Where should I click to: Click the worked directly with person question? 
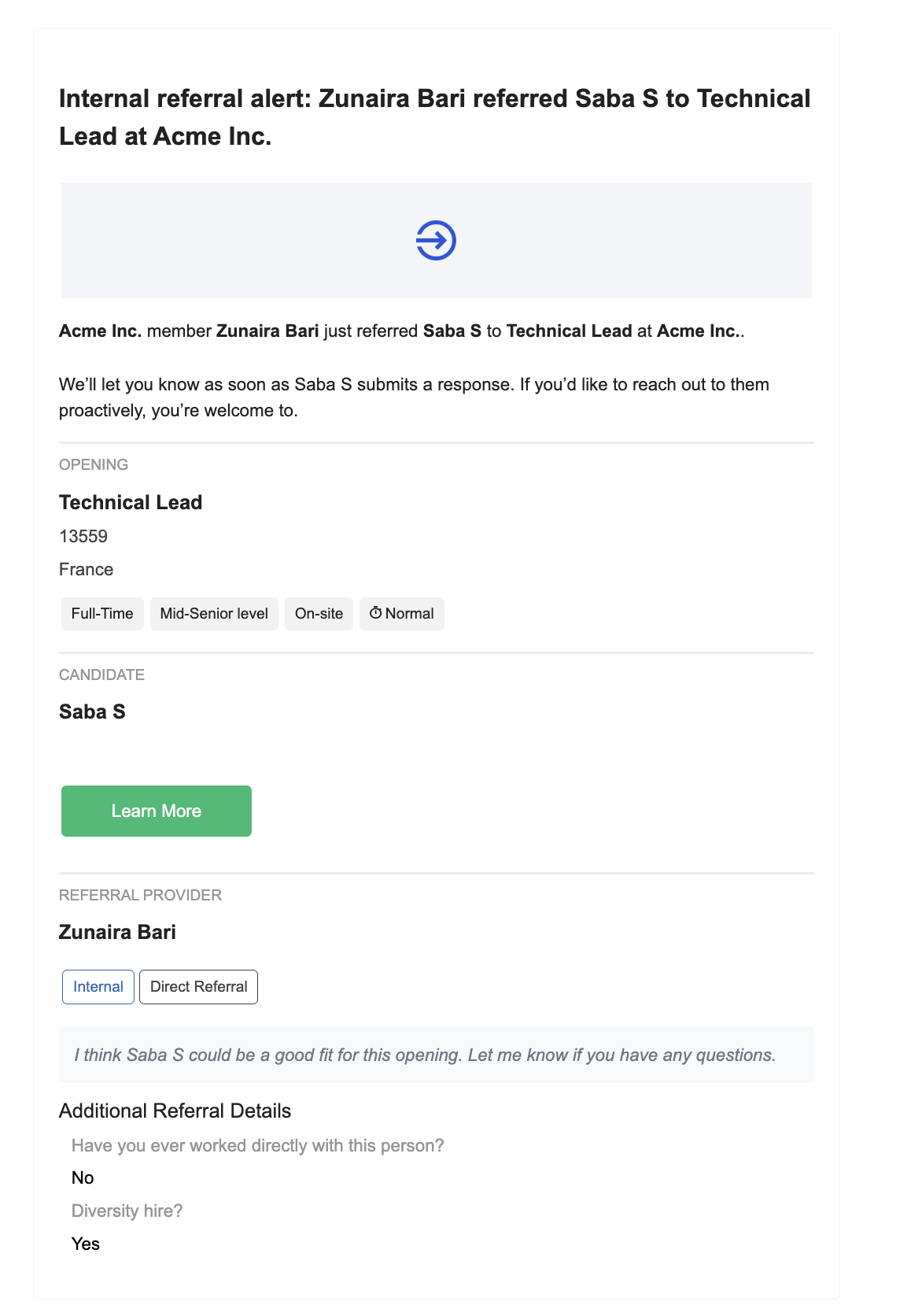click(258, 1145)
